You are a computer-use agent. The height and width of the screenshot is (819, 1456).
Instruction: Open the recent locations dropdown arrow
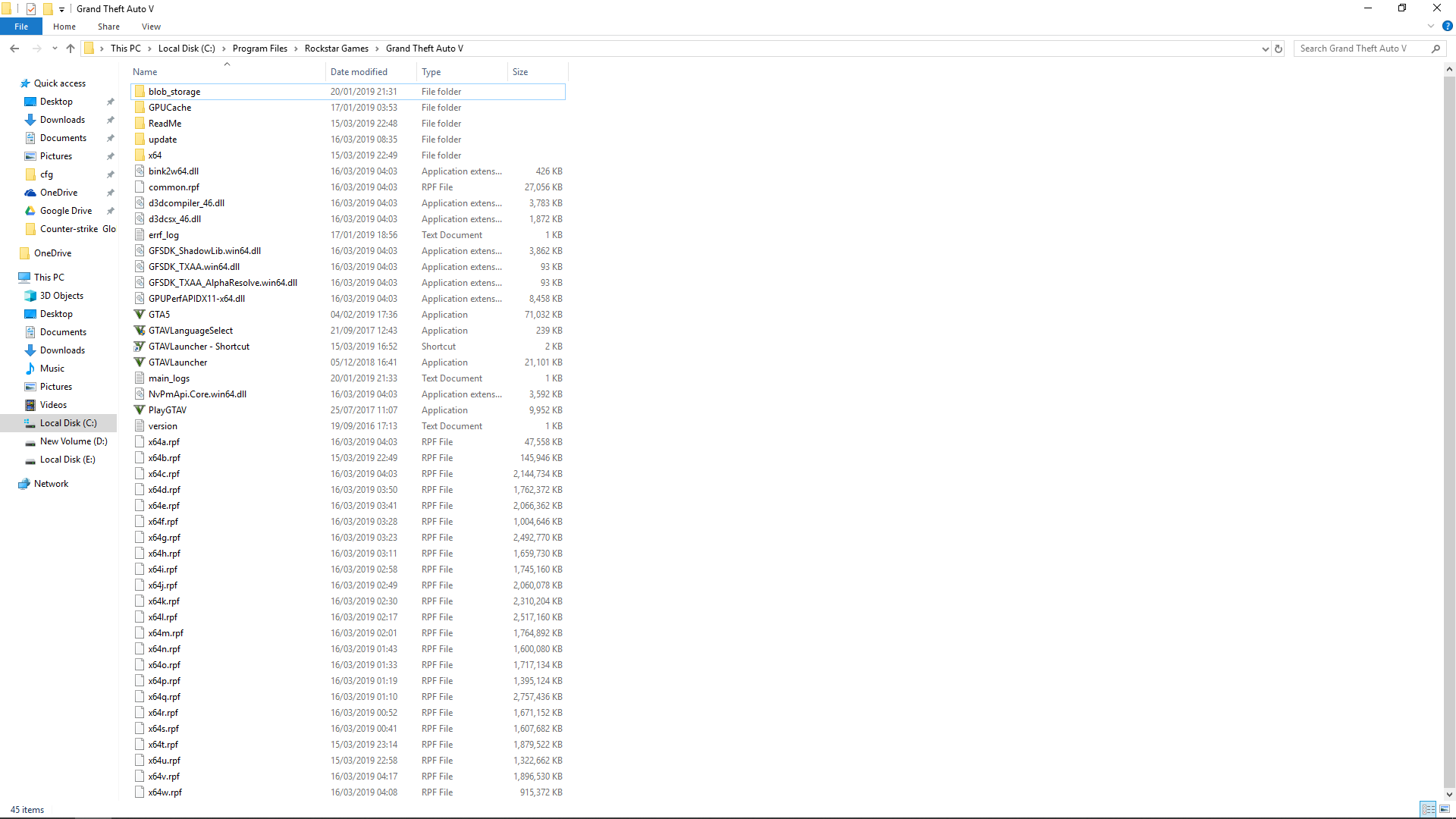tap(55, 49)
